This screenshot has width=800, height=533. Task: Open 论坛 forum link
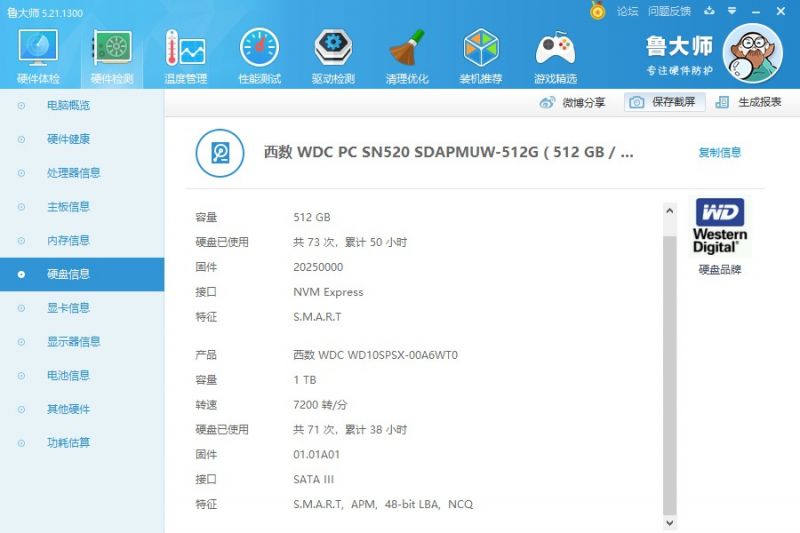(627, 11)
